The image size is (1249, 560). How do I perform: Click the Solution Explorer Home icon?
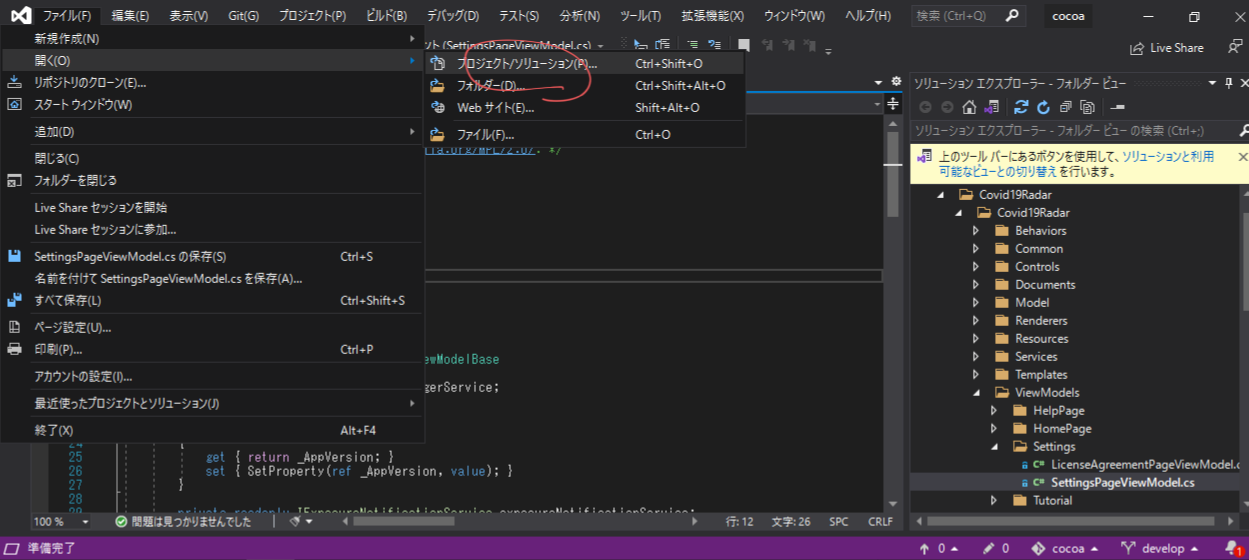click(968, 107)
